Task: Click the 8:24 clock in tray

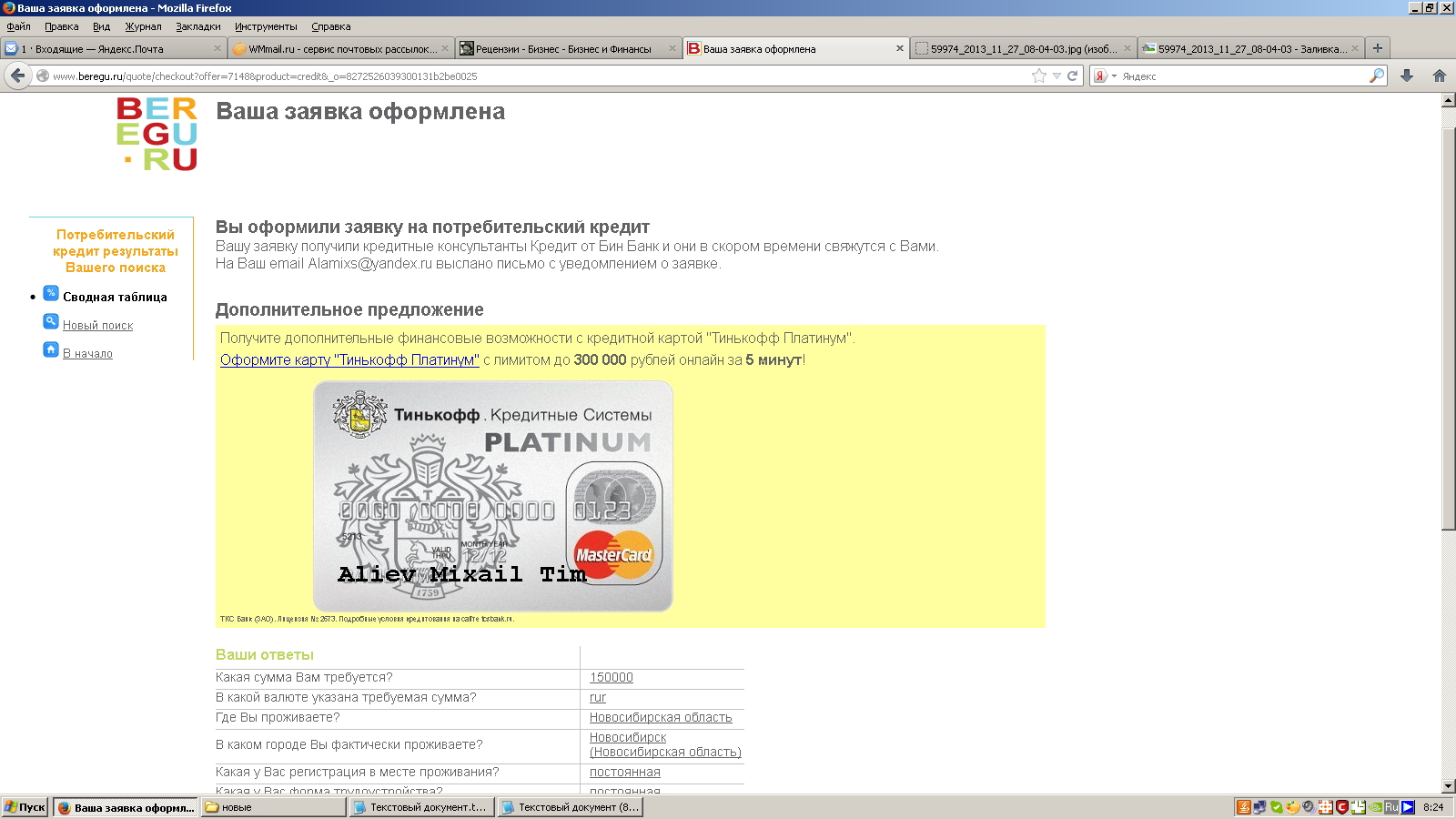Action: pos(1433,807)
